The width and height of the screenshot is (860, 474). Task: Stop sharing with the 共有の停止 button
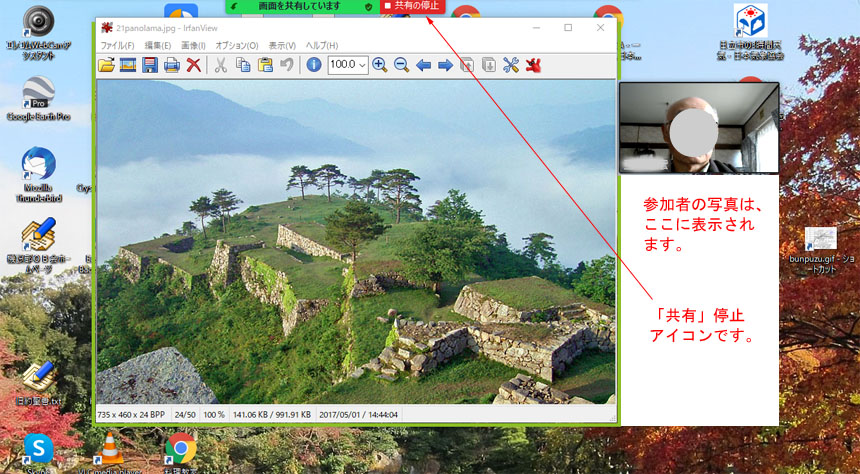(x=412, y=6)
